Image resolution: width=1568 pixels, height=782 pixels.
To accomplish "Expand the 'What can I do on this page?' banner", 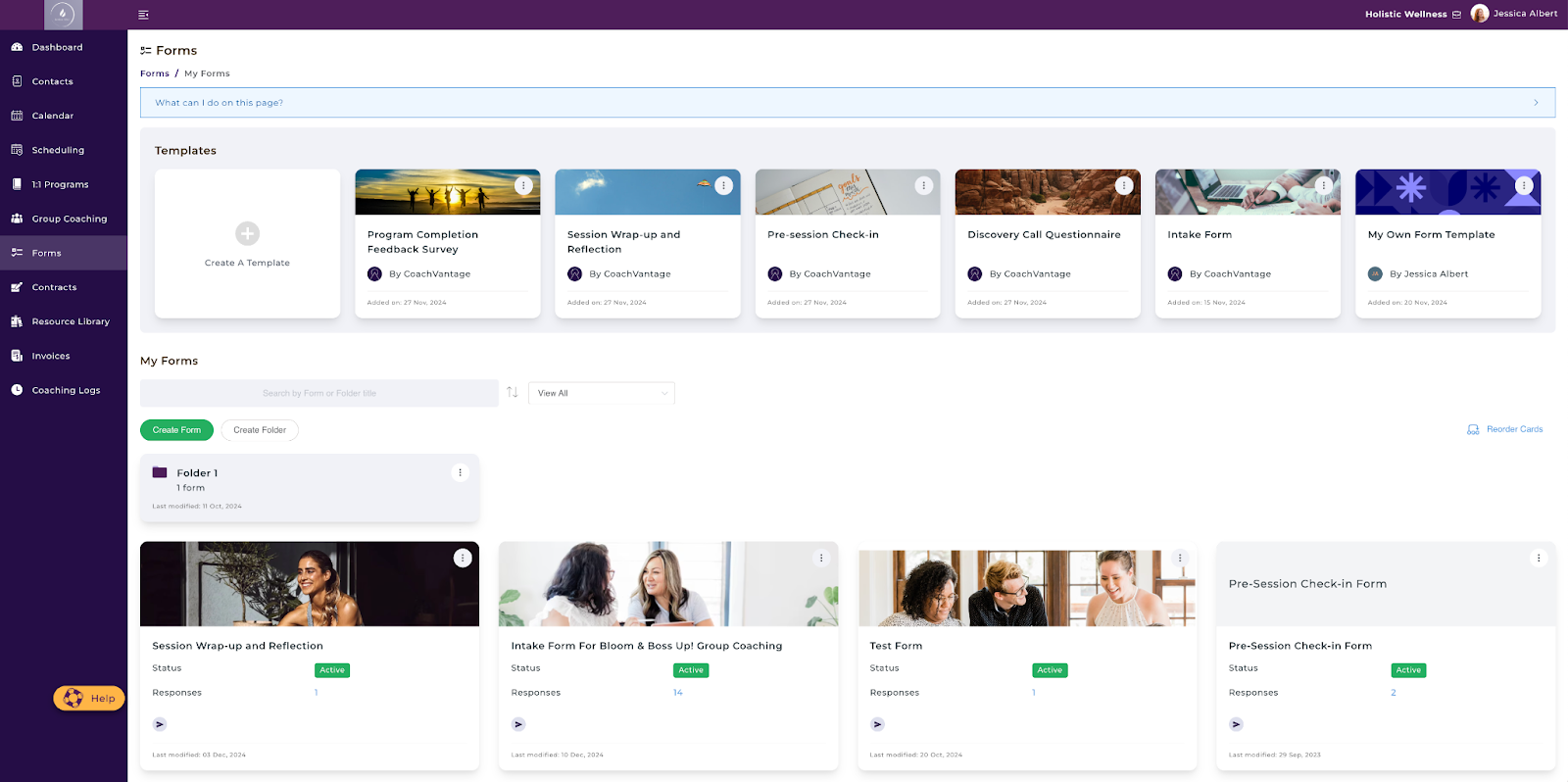I will pyautogui.click(x=1536, y=103).
